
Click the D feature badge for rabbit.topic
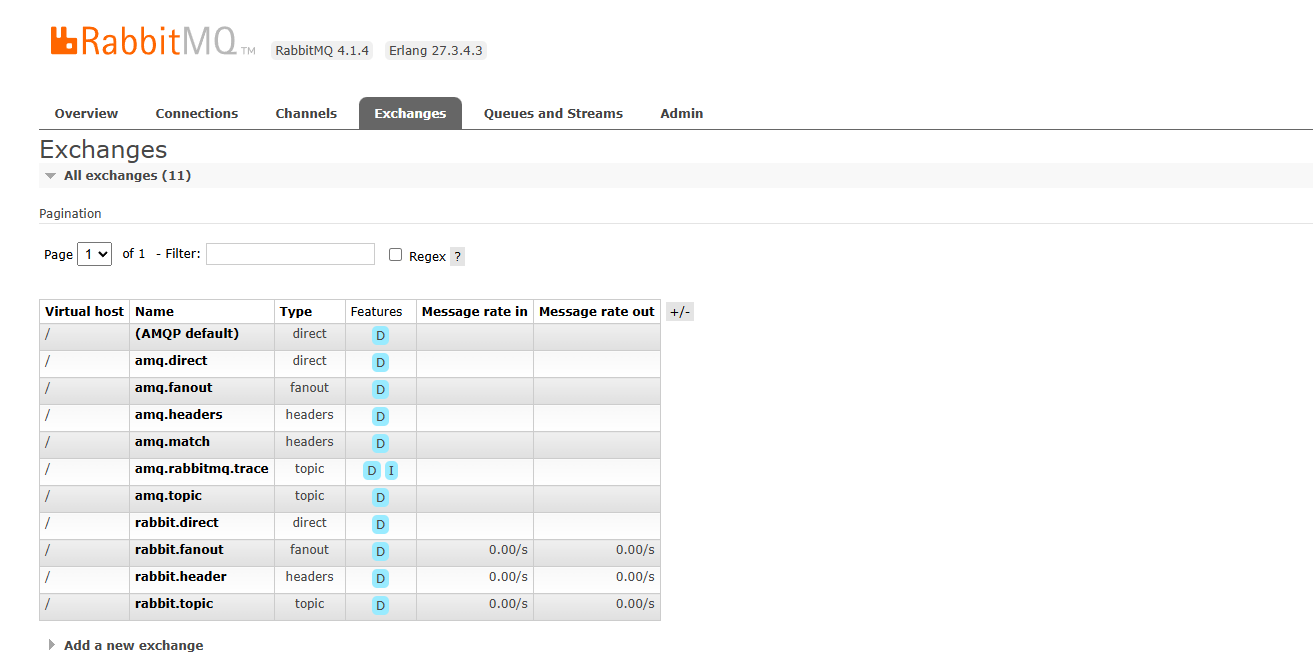click(380, 605)
